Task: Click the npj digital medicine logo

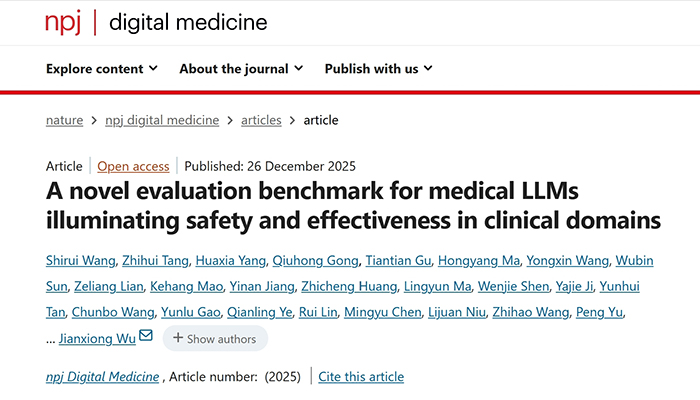Action: coord(156,22)
